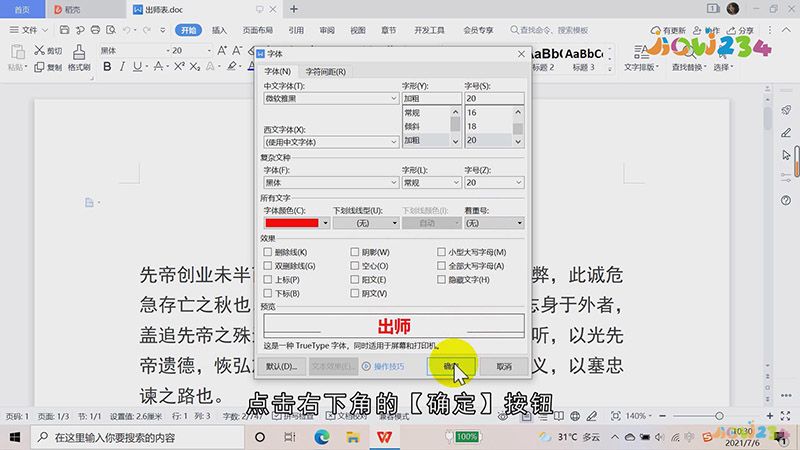Enable Subscript (下标) checkbox

pos(267,293)
